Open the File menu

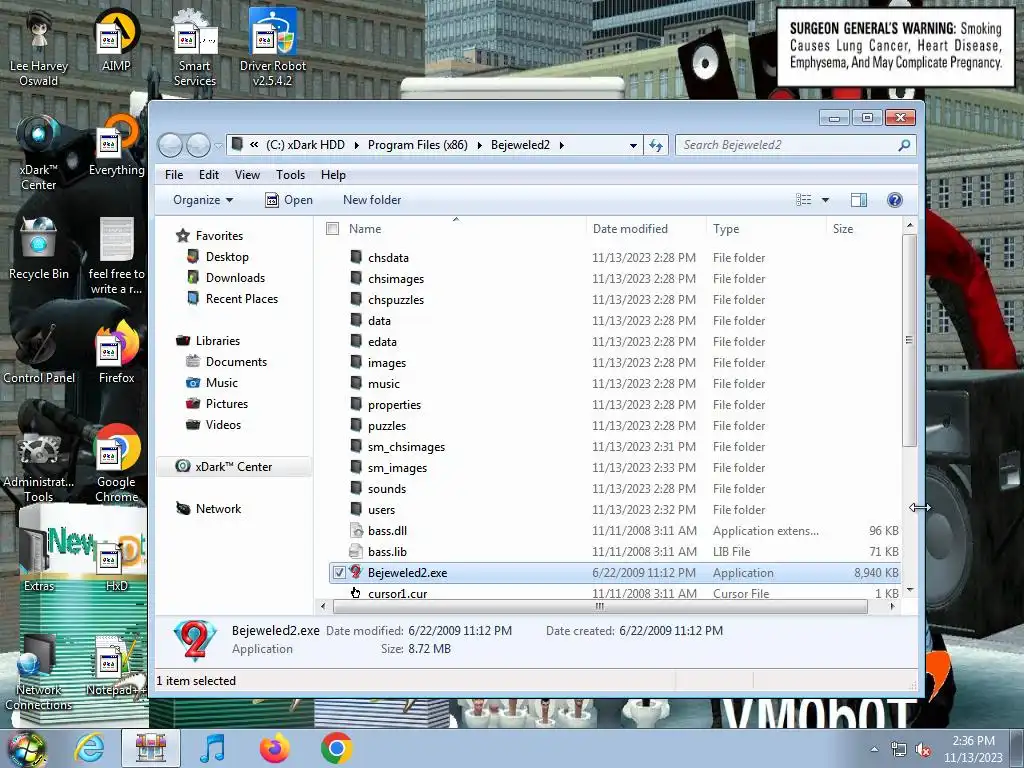174,175
